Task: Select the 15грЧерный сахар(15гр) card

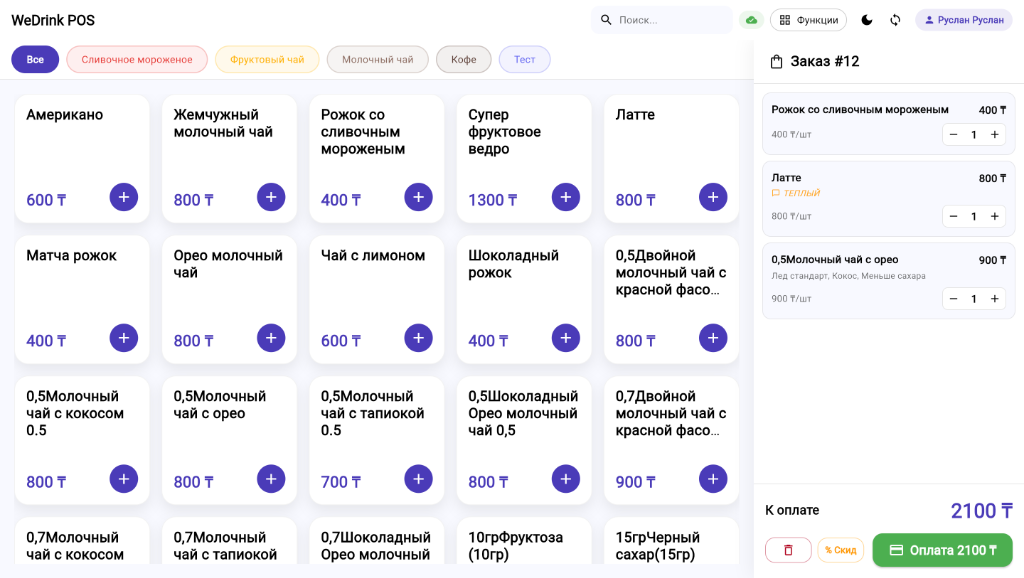Action: (671, 541)
